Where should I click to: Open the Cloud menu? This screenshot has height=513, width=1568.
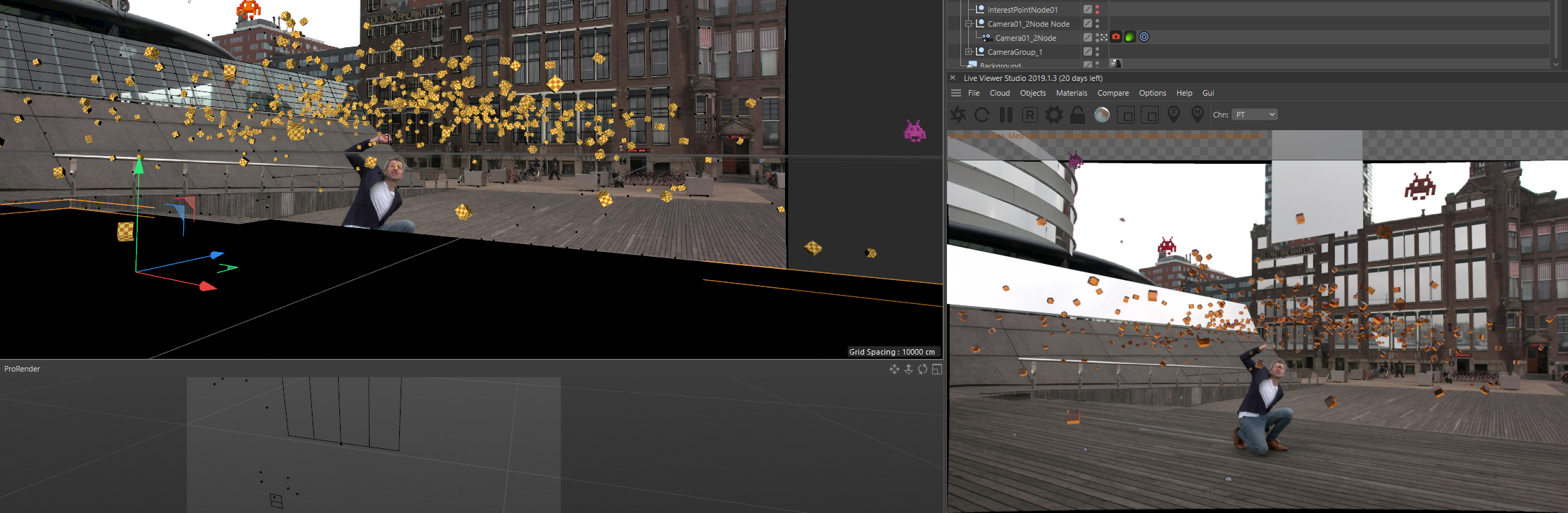coord(1000,93)
